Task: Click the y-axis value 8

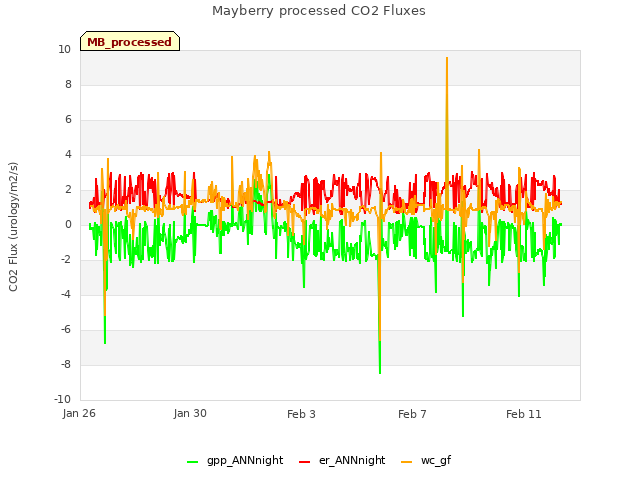Action: [x=68, y=84]
